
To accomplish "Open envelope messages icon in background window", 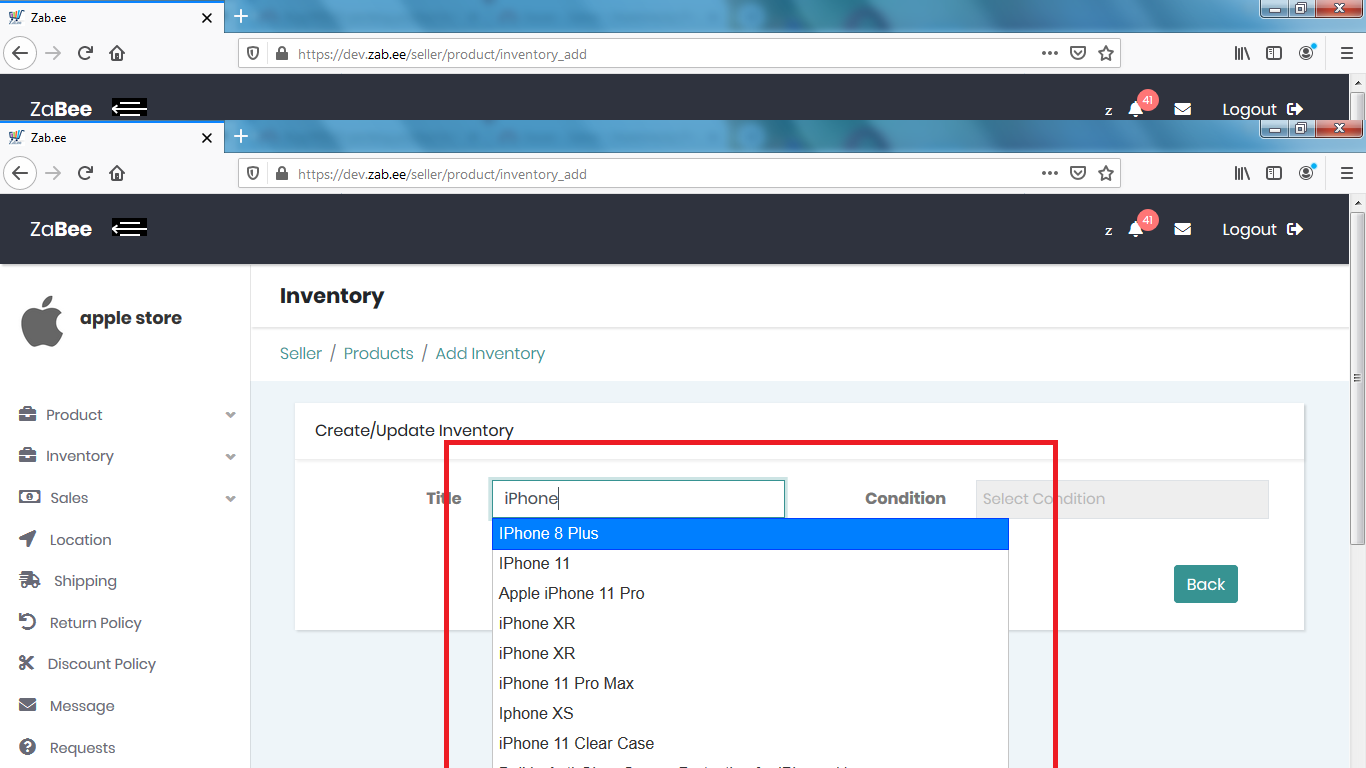I will click(x=1183, y=109).
